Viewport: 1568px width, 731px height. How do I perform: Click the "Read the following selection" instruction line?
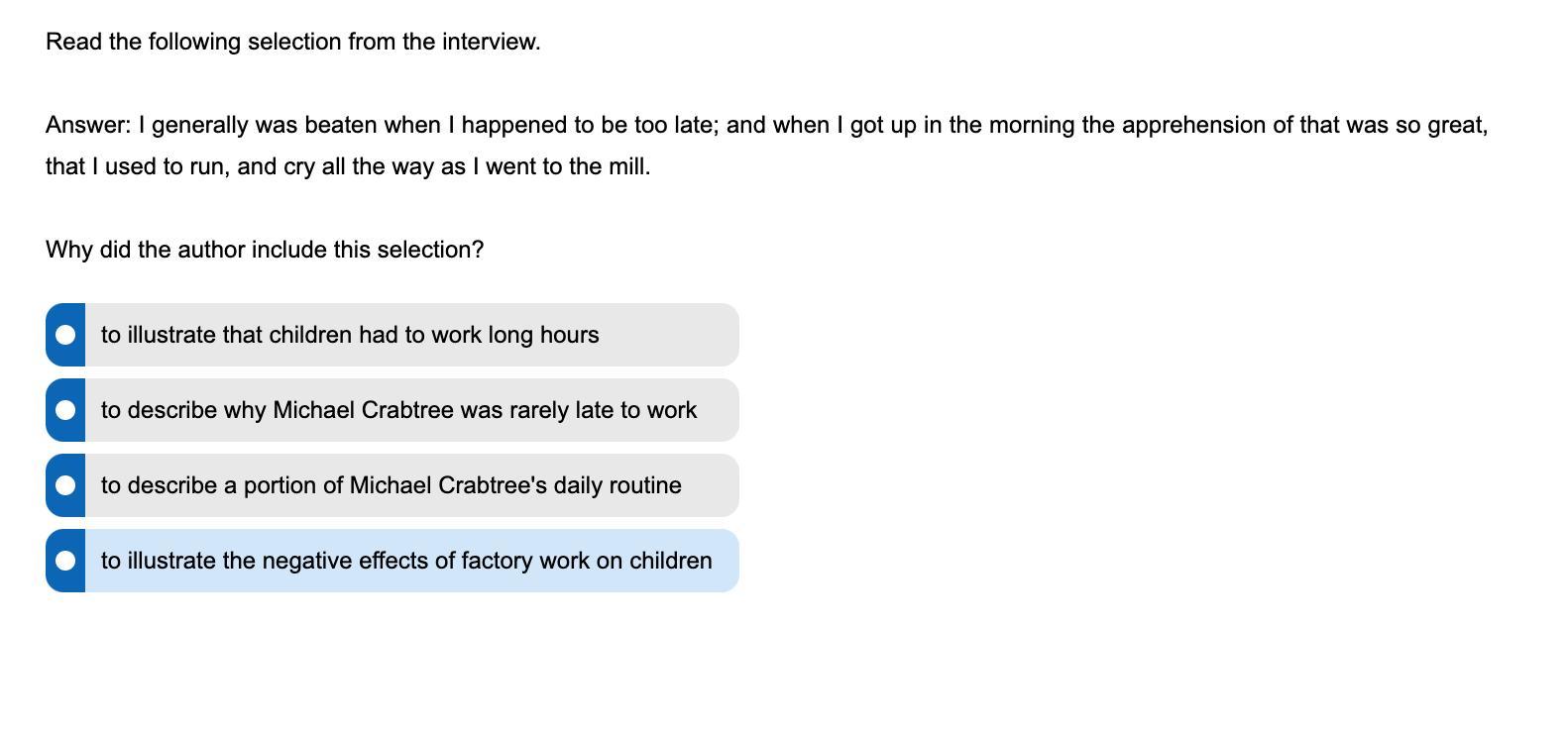pyautogui.click(x=293, y=42)
